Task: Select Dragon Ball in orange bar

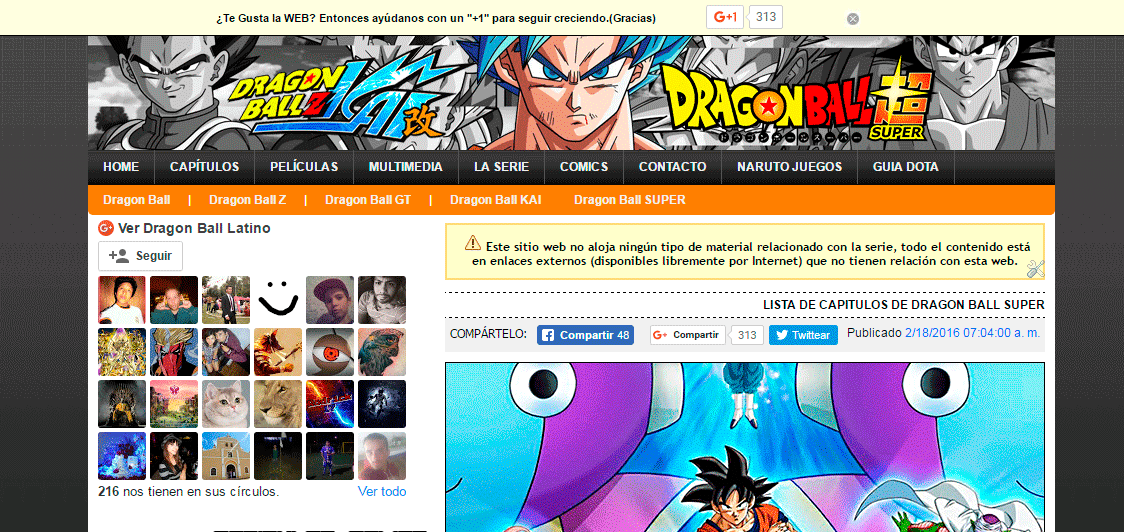Action: coord(136,200)
